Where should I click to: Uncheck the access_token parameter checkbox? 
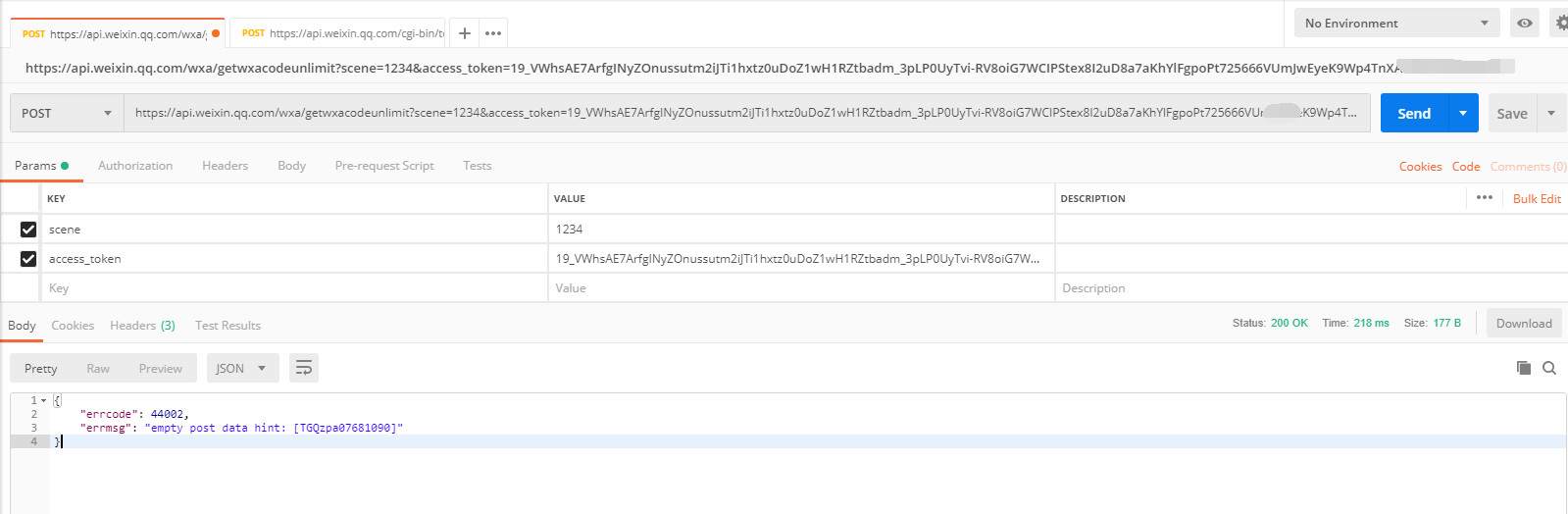coord(28,259)
